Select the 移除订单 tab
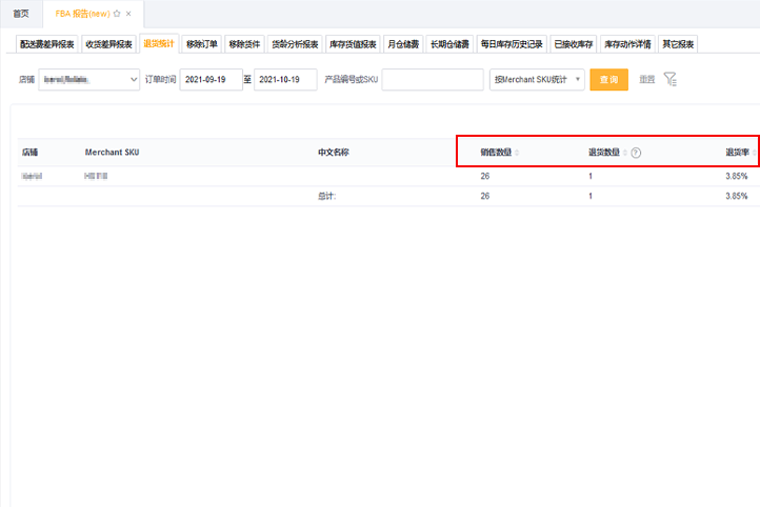This screenshot has width=760, height=507. 201,44
